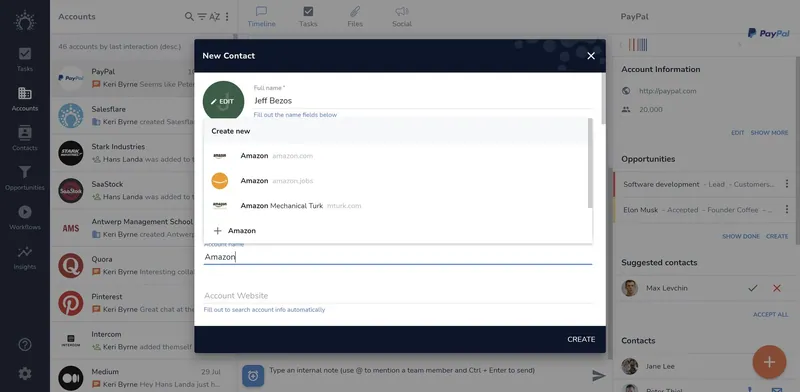This screenshot has width=800, height=392.
Task: Select the Stark Industries account
Action: (122, 153)
